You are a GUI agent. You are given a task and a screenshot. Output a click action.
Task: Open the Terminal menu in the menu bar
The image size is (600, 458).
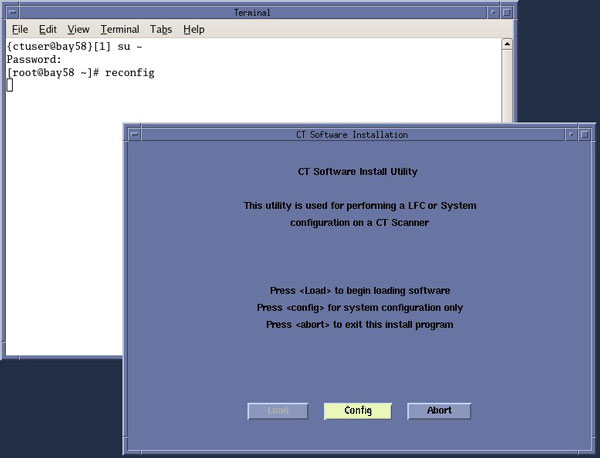coord(120,30)
